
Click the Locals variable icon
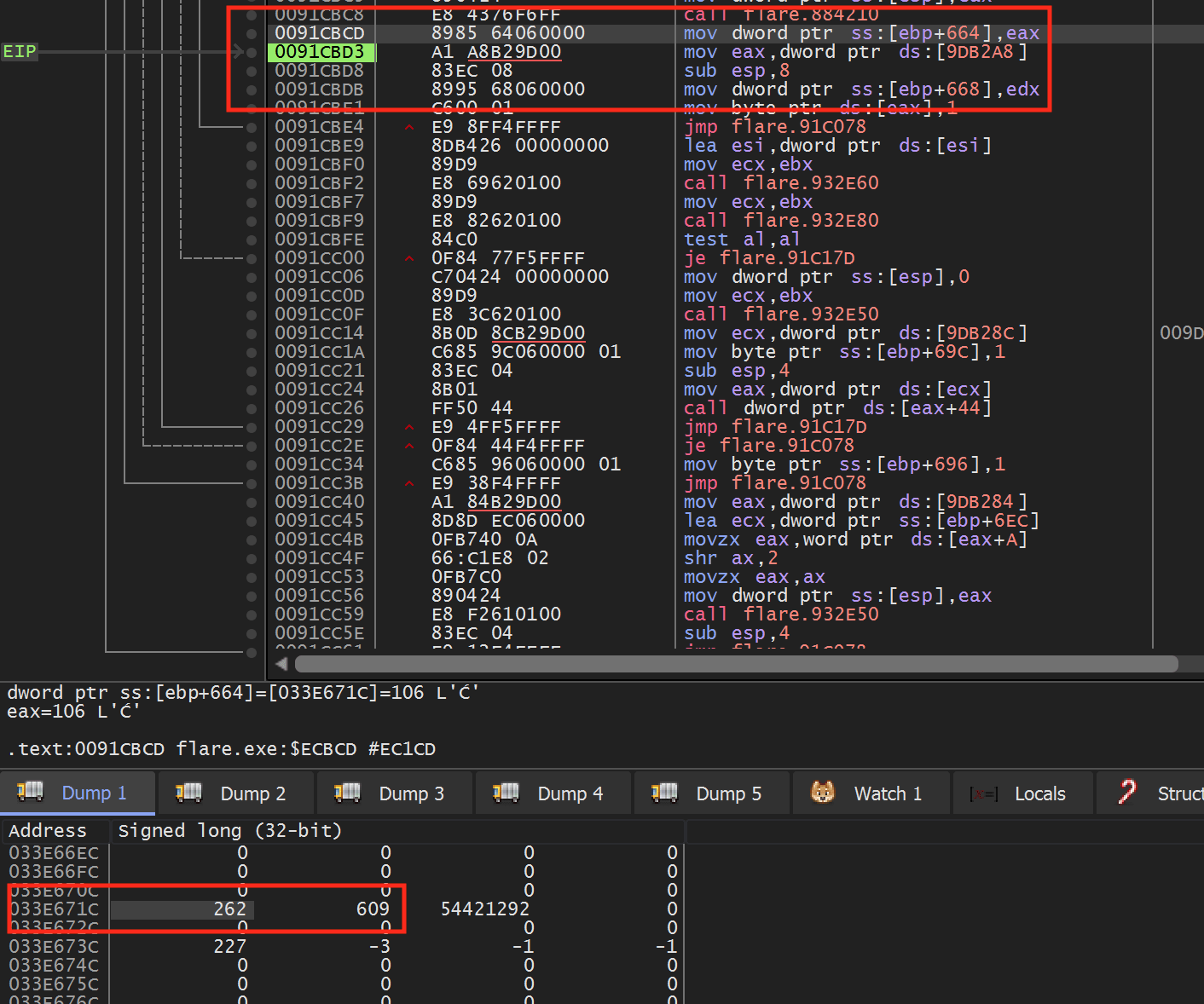983,793
